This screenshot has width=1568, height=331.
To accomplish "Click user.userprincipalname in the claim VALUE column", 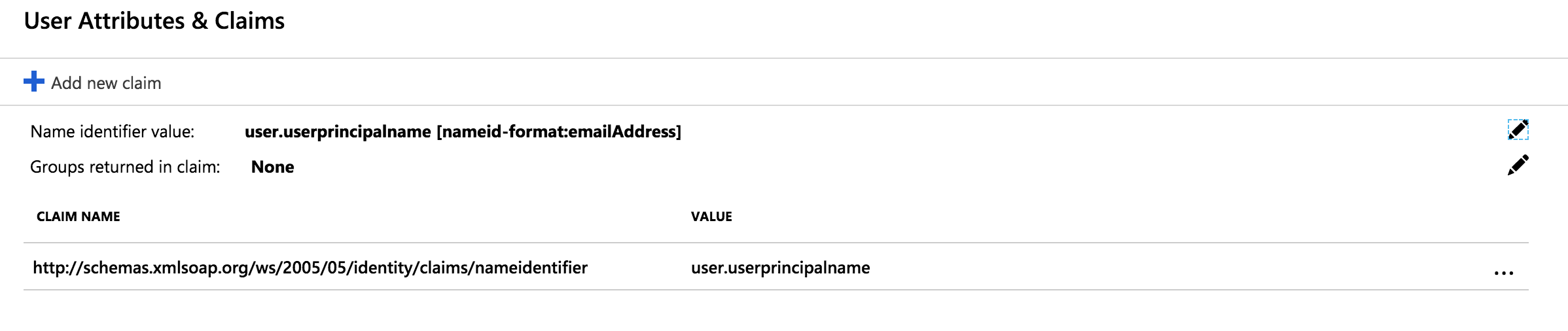I will point(780,268).
